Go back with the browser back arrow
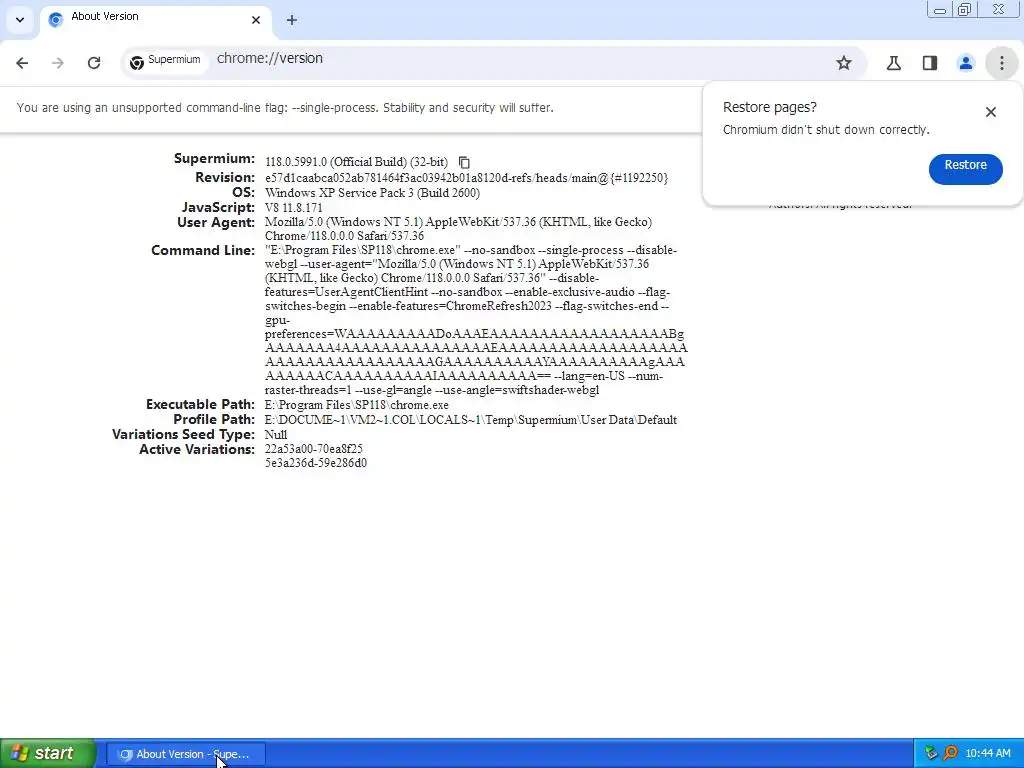The height and width of the screenshot is (768, 1024). pos(22,63)
